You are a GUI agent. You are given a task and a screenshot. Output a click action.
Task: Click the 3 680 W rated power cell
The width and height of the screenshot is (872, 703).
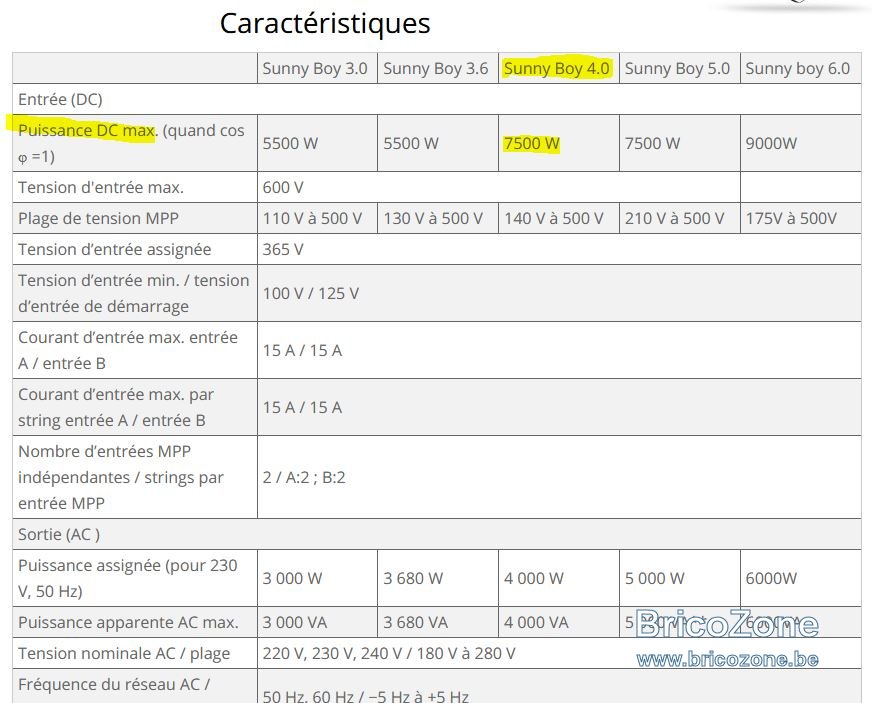(x=413, y=578)
